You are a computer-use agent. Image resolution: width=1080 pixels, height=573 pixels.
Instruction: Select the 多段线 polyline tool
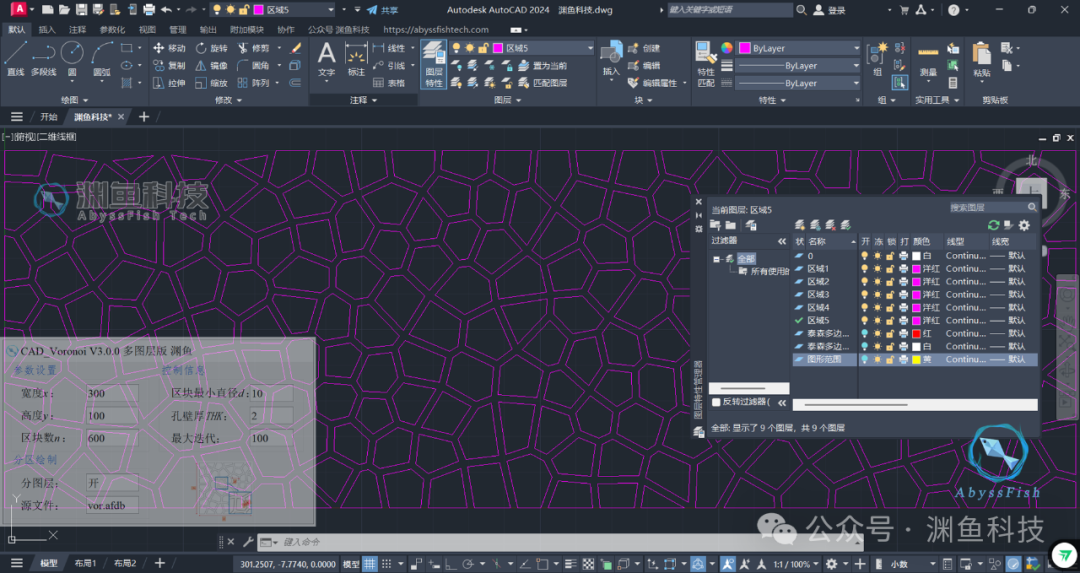[43, 59]
